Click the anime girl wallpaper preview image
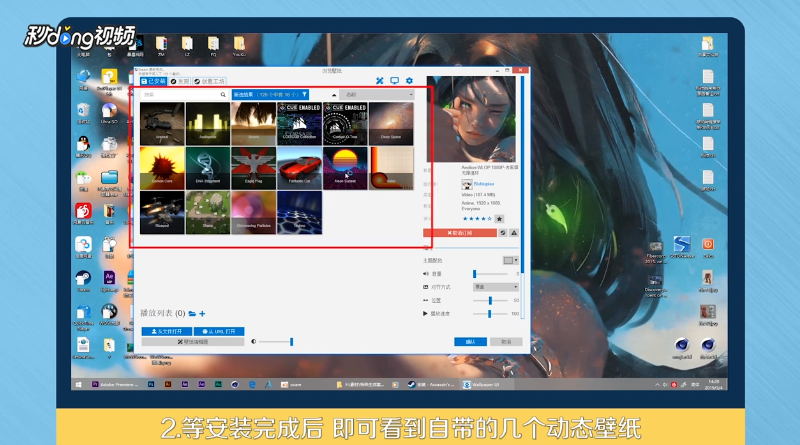This screenshot has width=800, height=445. (471, 119)
